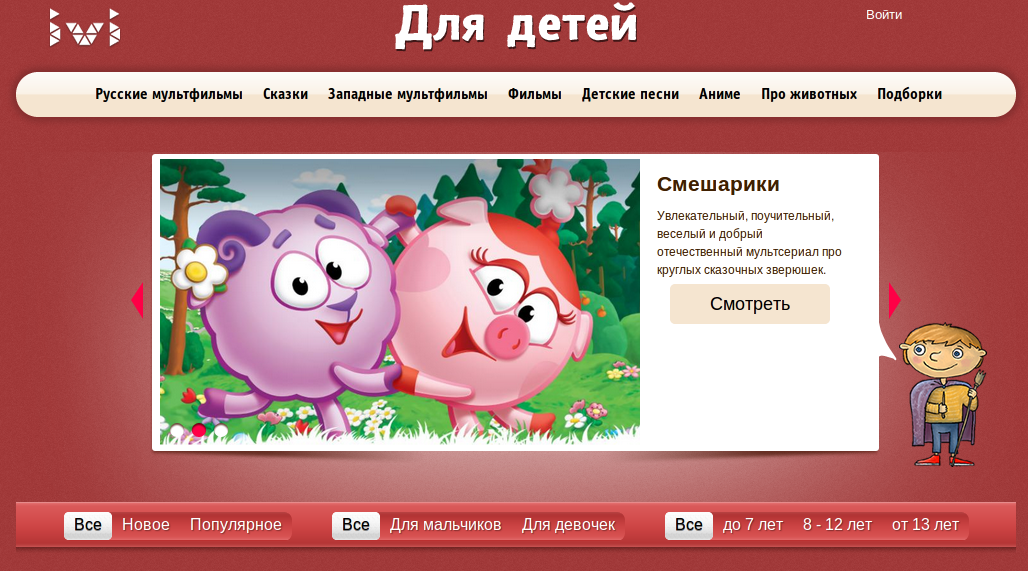Open the Смешарики banner image

pyautogui.click(x=400, y=300)
